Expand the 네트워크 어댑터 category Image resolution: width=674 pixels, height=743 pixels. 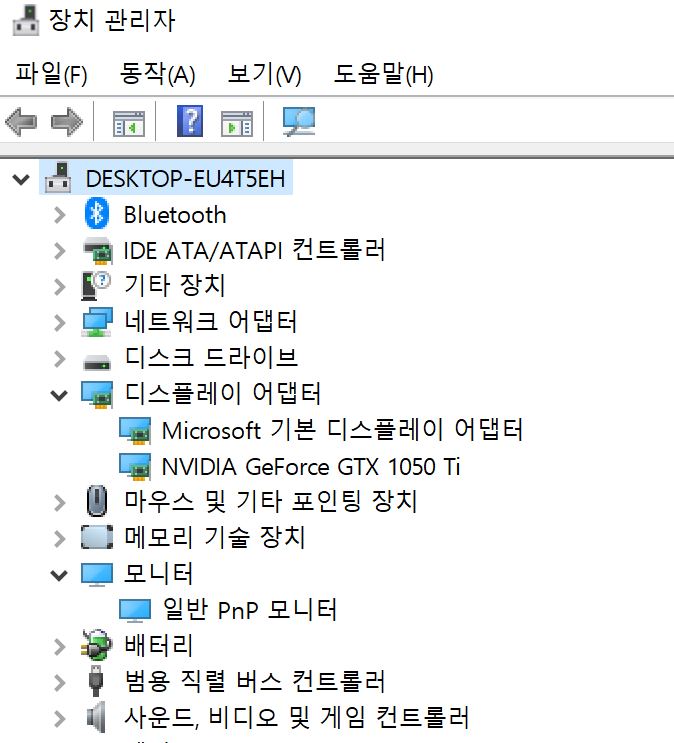60,323
